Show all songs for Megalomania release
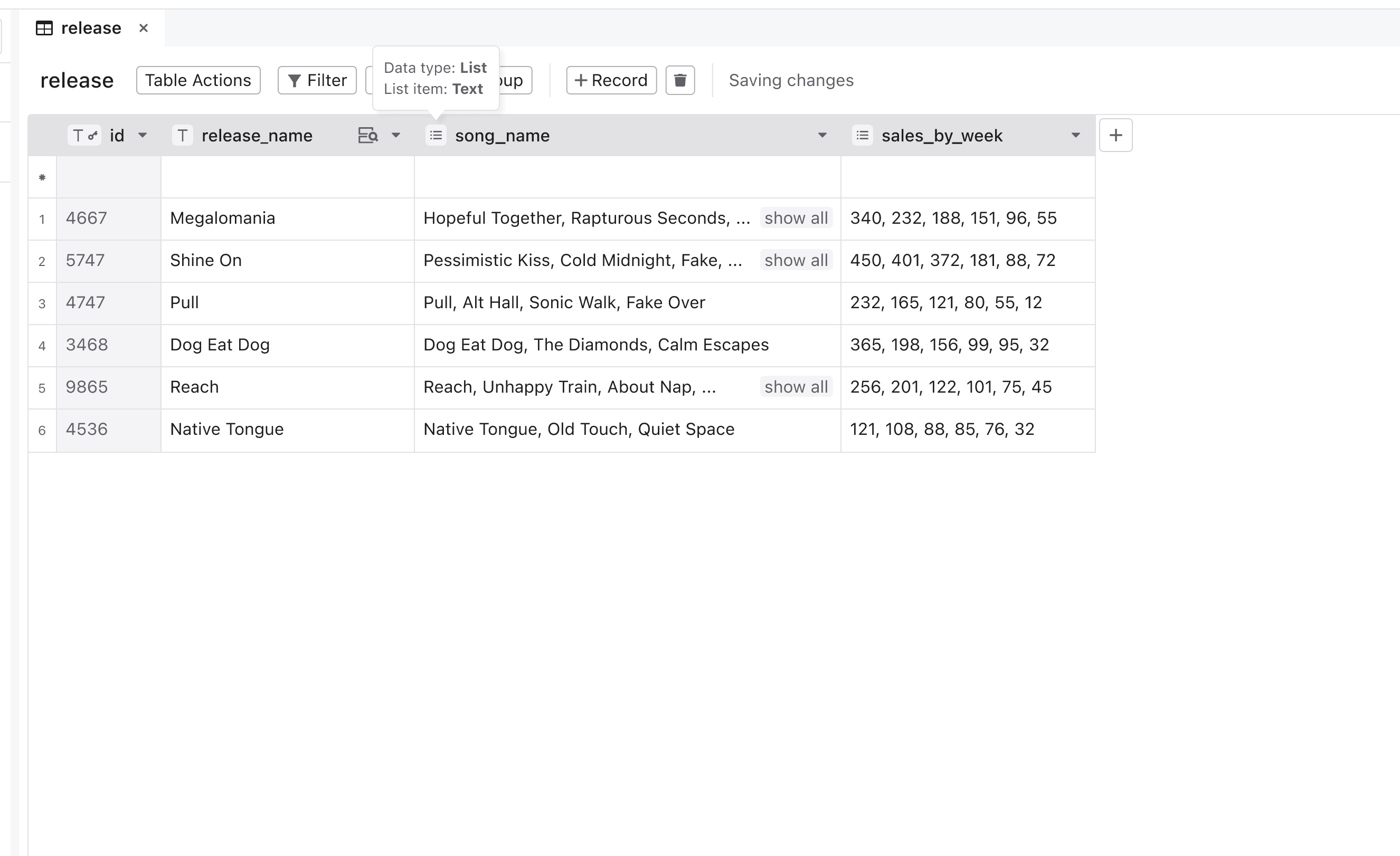 point(796,217)
